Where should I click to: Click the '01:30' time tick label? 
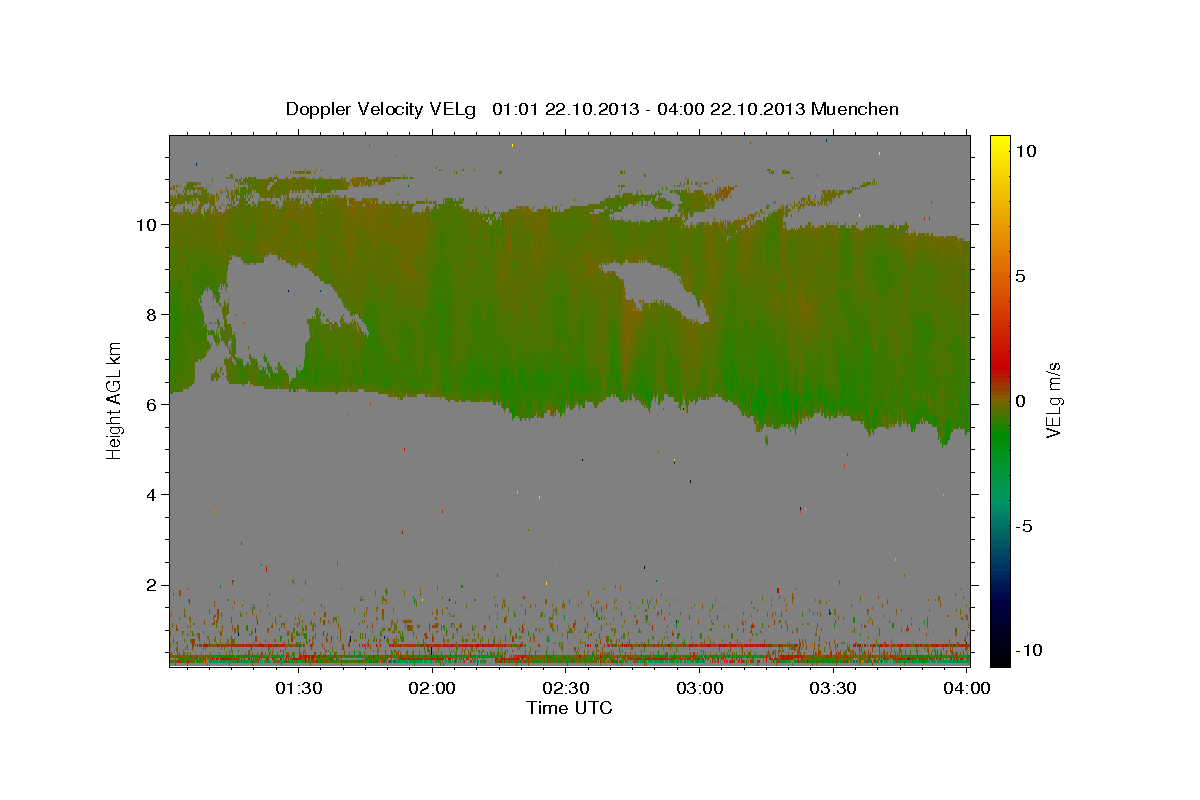[299, 688]
